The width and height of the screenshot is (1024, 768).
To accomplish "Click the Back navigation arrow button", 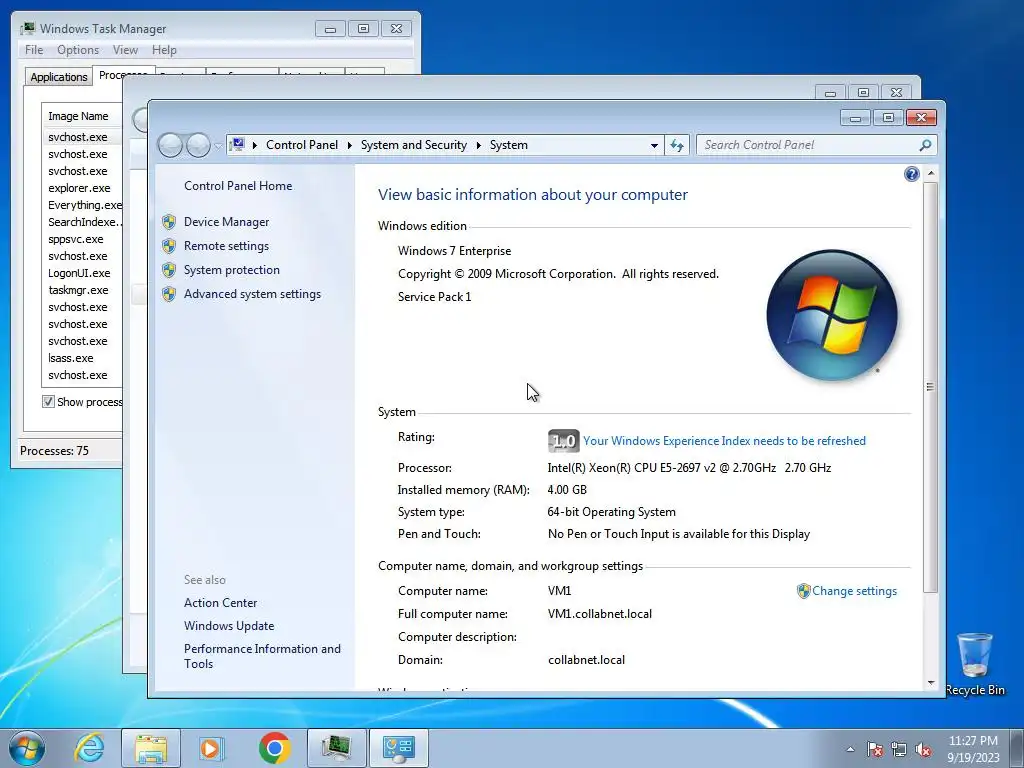I will tap(170, 145).
